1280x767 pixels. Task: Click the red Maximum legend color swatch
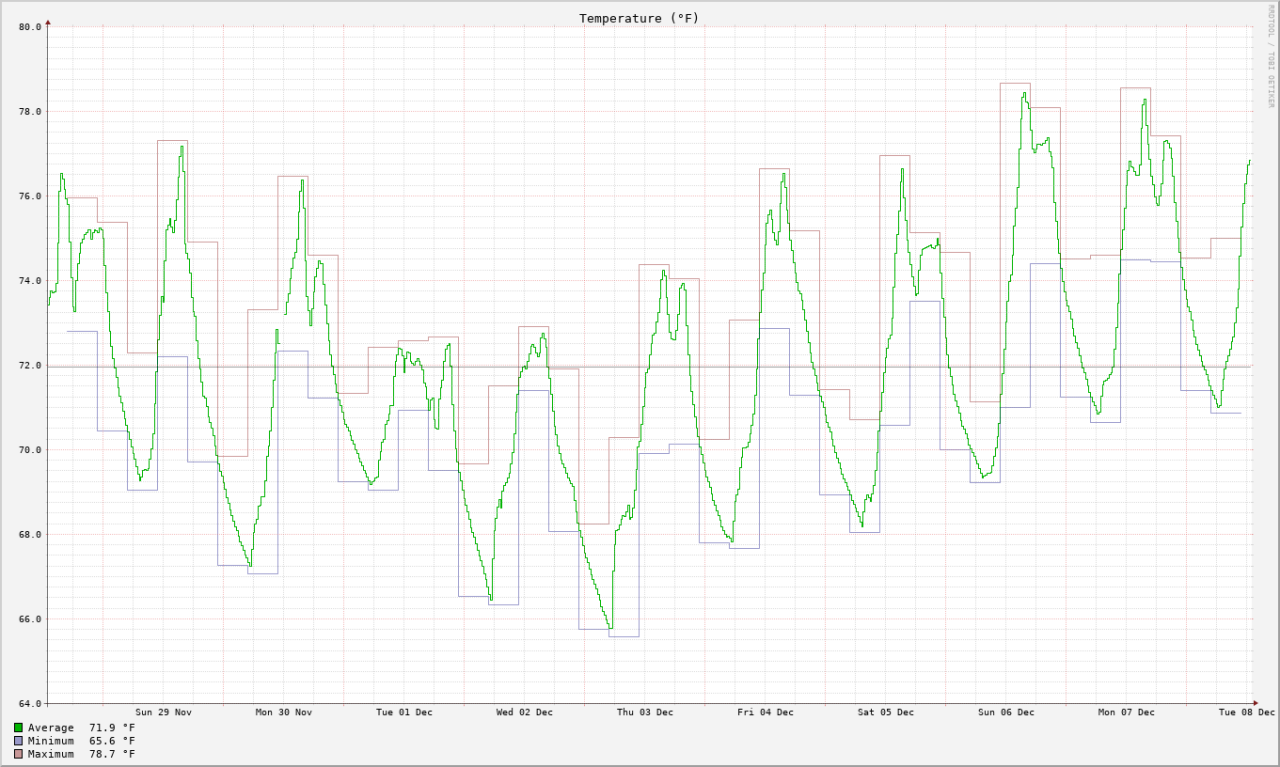[19, 754]
